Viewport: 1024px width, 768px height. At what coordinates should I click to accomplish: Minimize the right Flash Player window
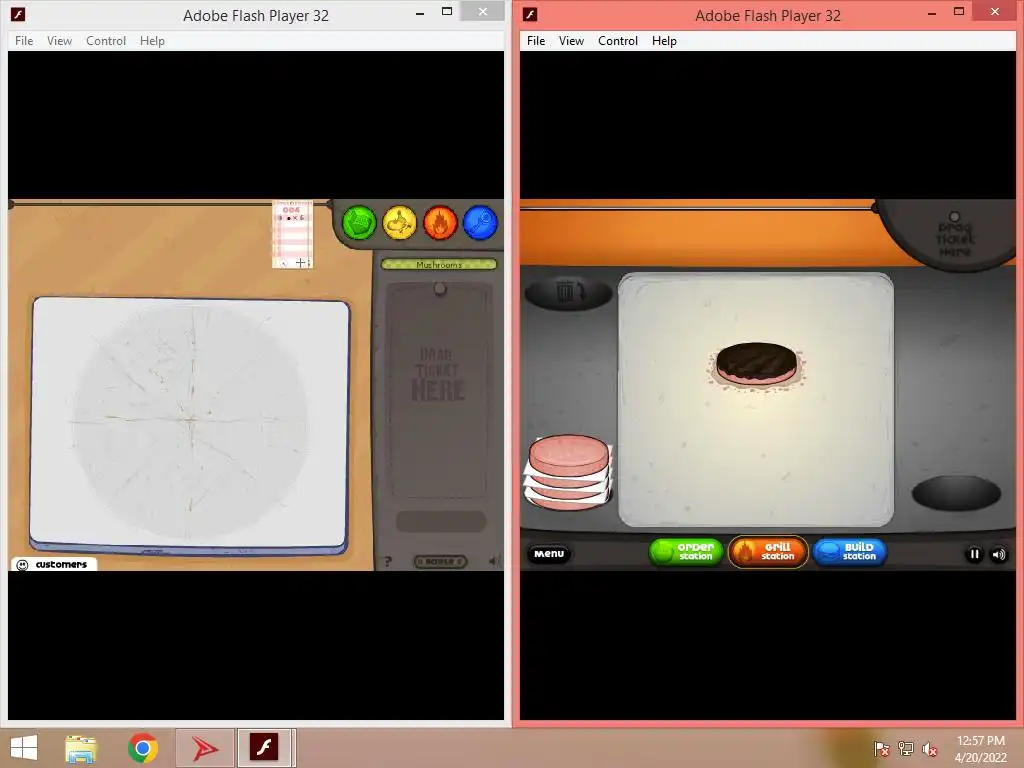[932, 12]
